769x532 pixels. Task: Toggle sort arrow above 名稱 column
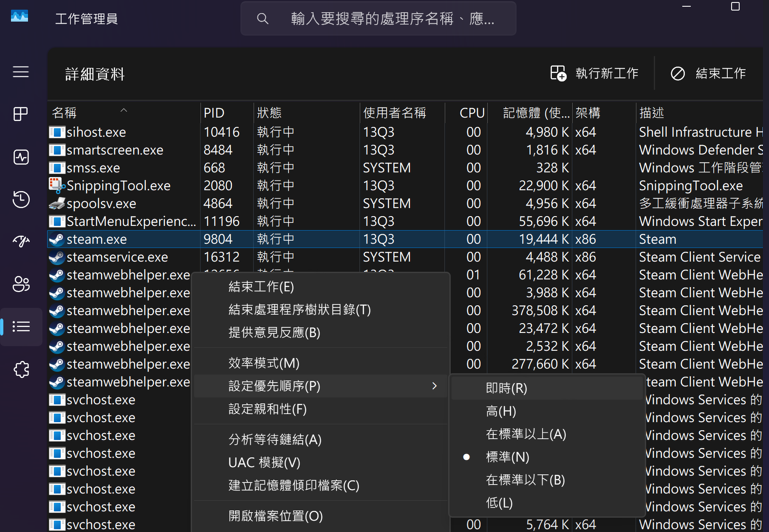tap(124, 109)
